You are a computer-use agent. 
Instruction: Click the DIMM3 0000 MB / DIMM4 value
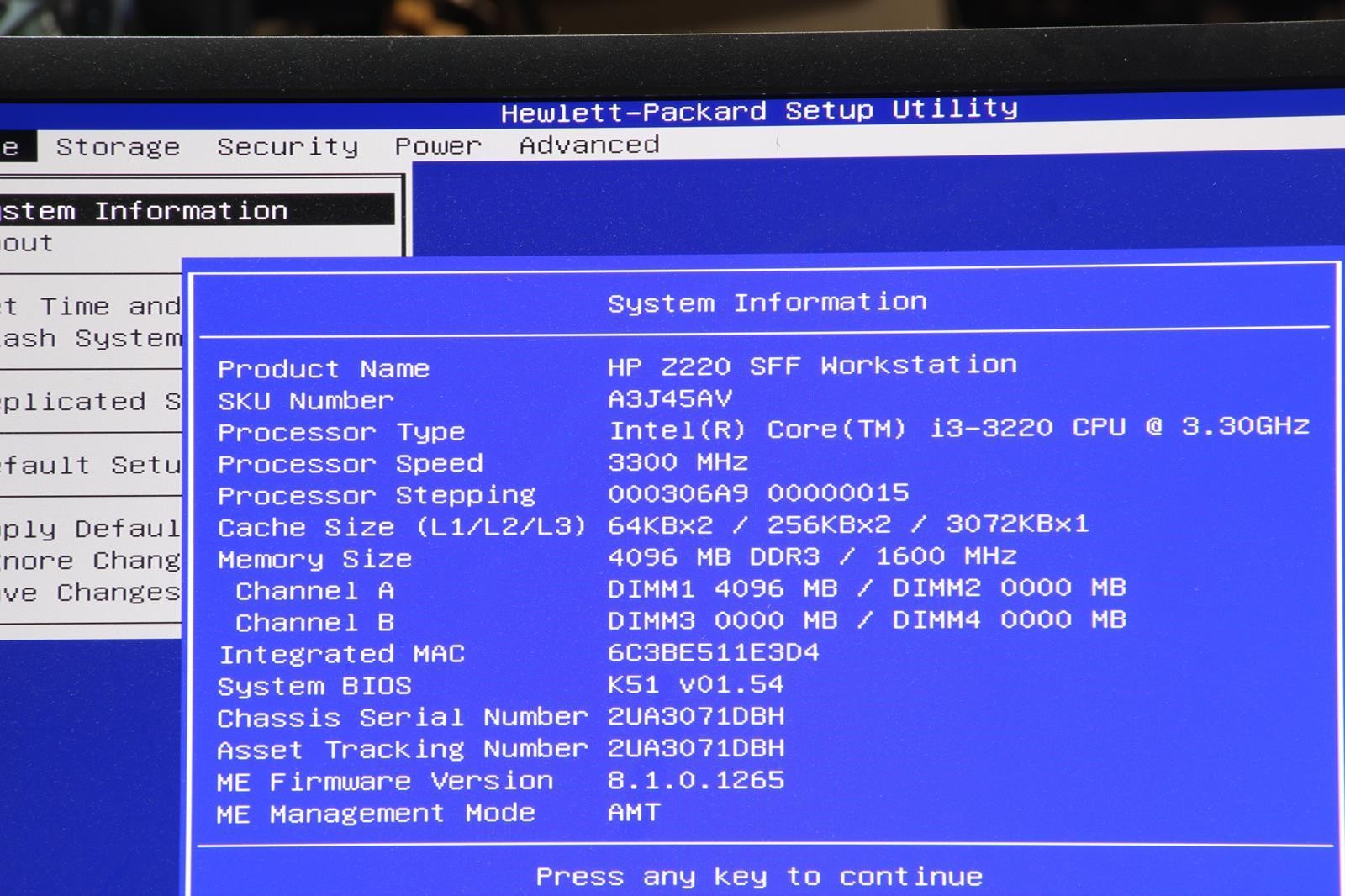[x=867, y=620]
